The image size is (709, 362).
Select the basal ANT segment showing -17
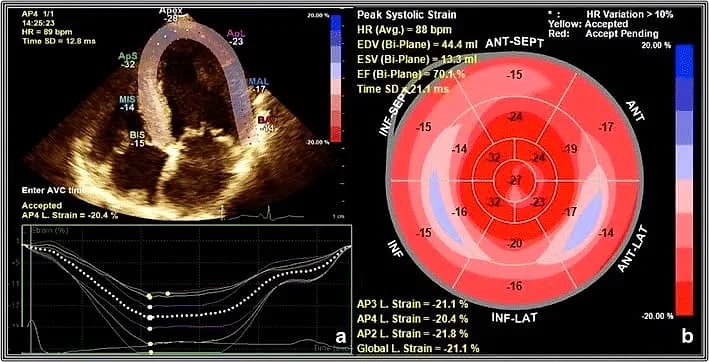coord(605,128)
